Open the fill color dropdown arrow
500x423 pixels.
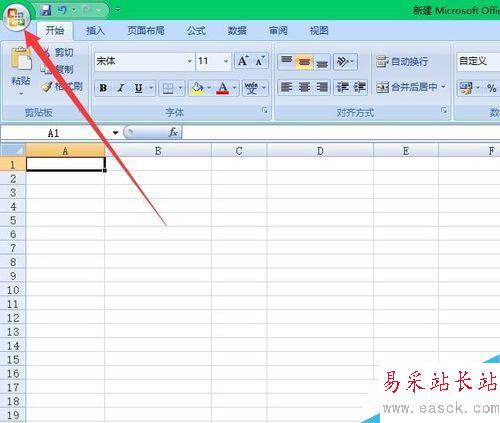(x=209, y=88)
